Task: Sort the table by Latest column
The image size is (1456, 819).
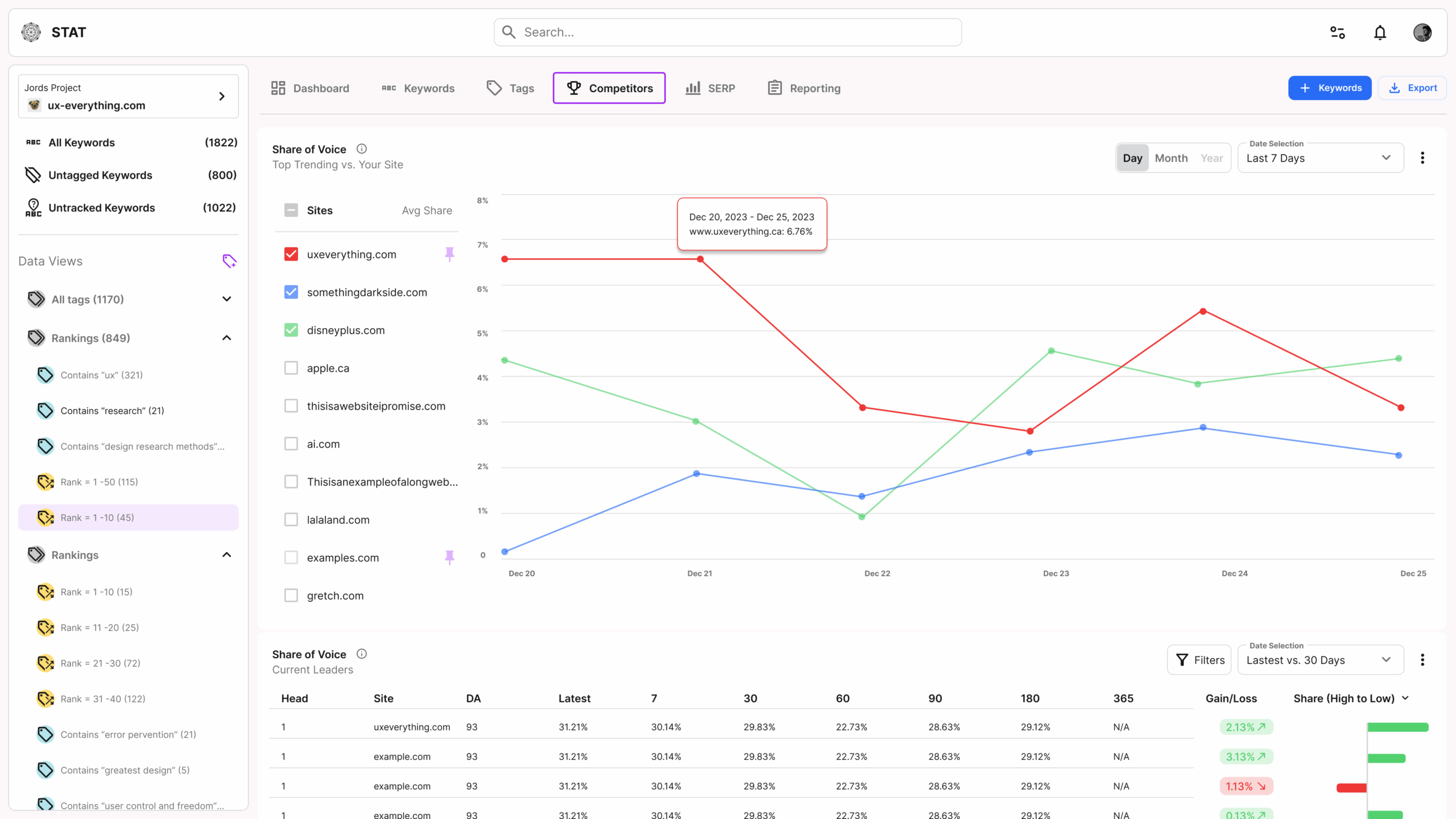Action: [574, 698]
